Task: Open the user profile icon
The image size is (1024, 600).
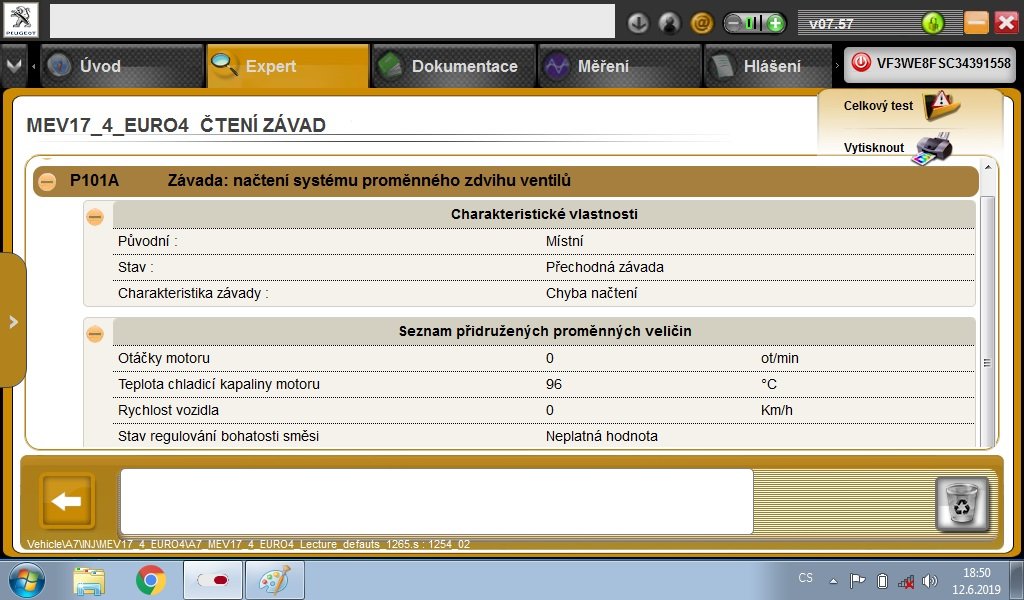Action: click(x=669, y=24)
